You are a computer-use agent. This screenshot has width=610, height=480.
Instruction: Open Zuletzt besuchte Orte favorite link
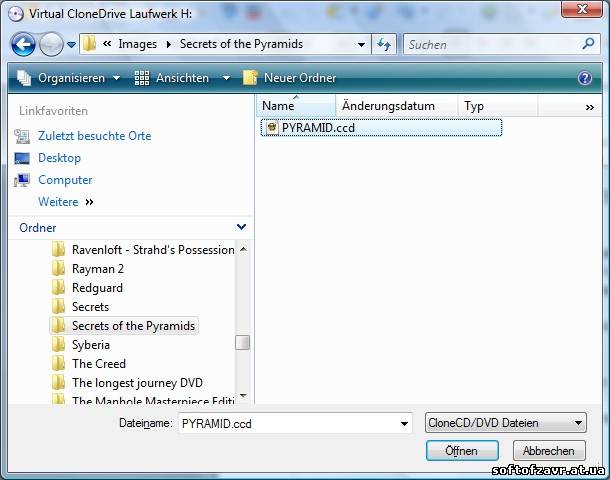[95, 136]
